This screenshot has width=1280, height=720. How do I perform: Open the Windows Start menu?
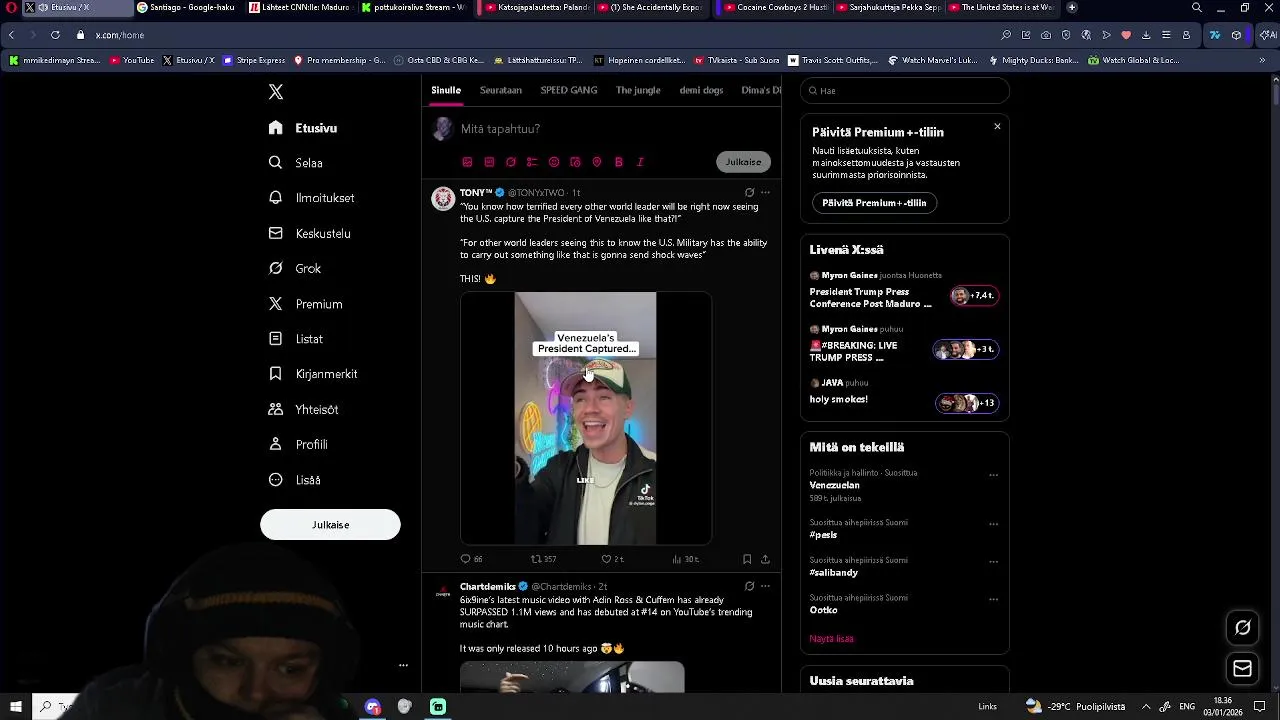(16, 707)
